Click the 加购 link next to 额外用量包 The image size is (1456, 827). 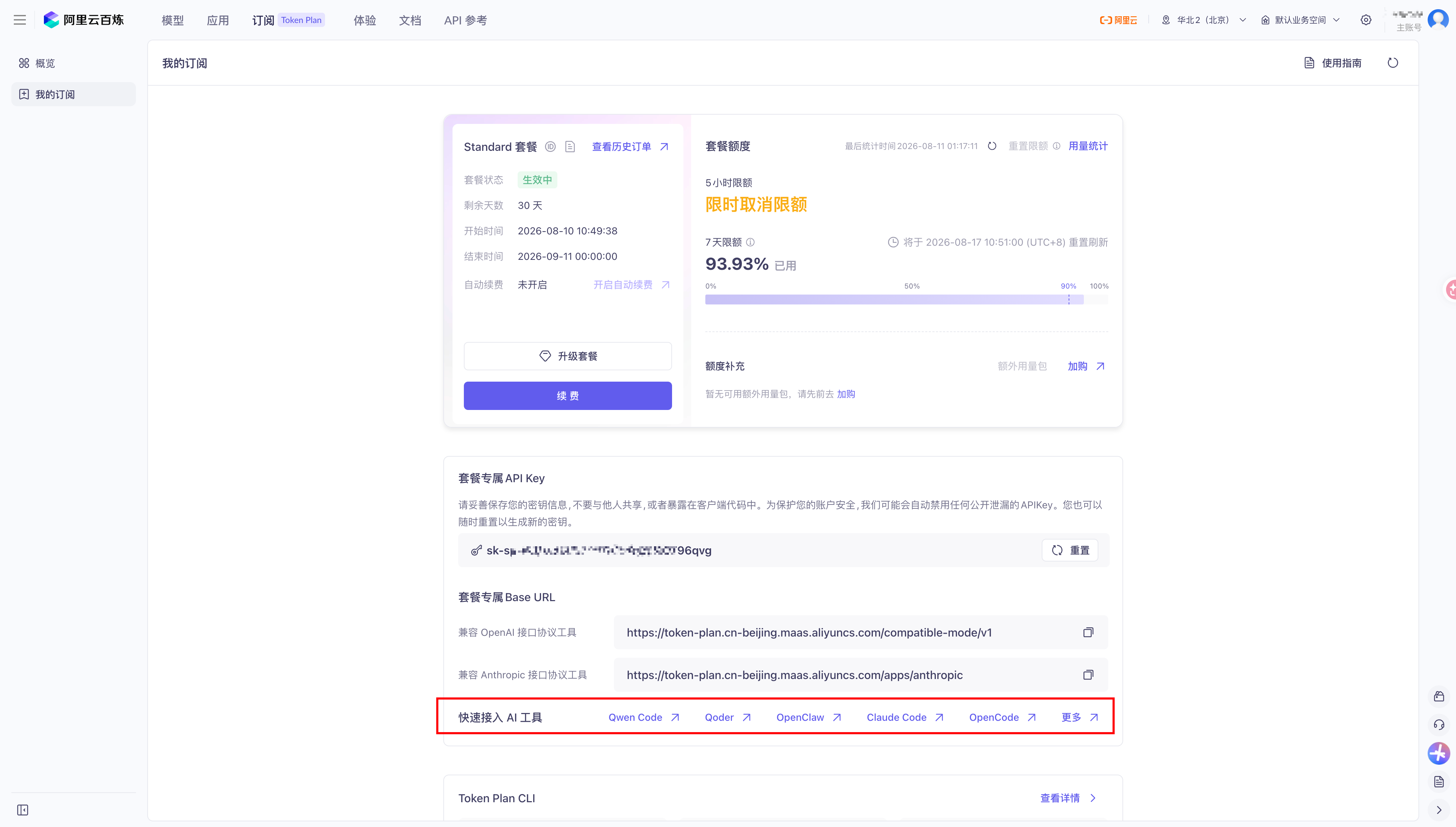pyautogui.click(x=1086, y=366)
